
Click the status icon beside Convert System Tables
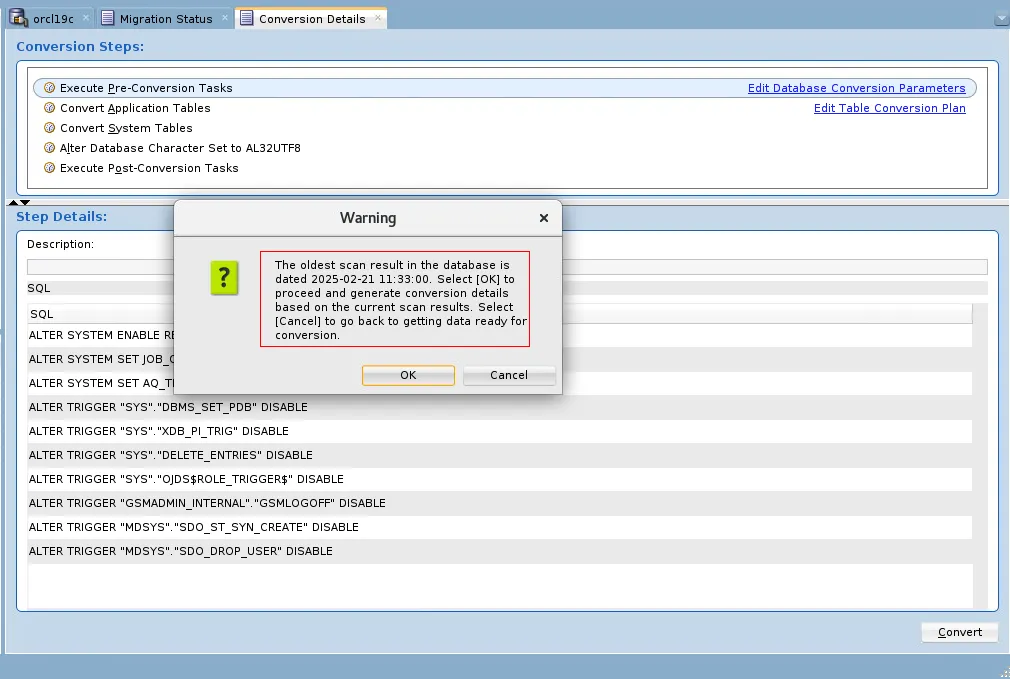pos(49,128)
